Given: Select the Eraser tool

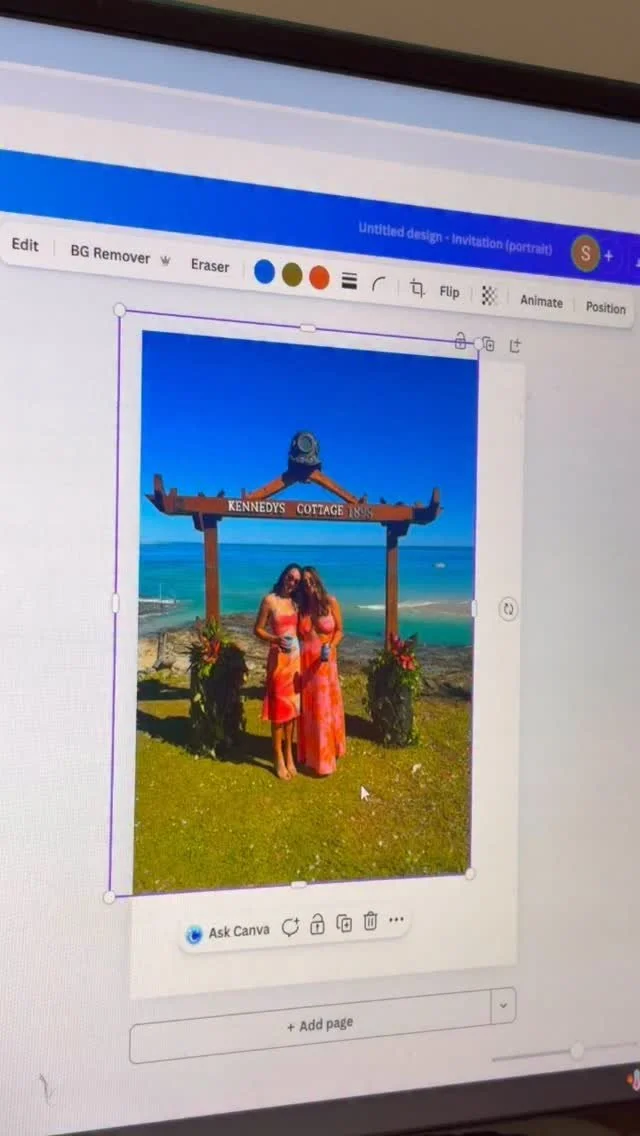Looking at the screenshot, I should (x=210, y=266).
